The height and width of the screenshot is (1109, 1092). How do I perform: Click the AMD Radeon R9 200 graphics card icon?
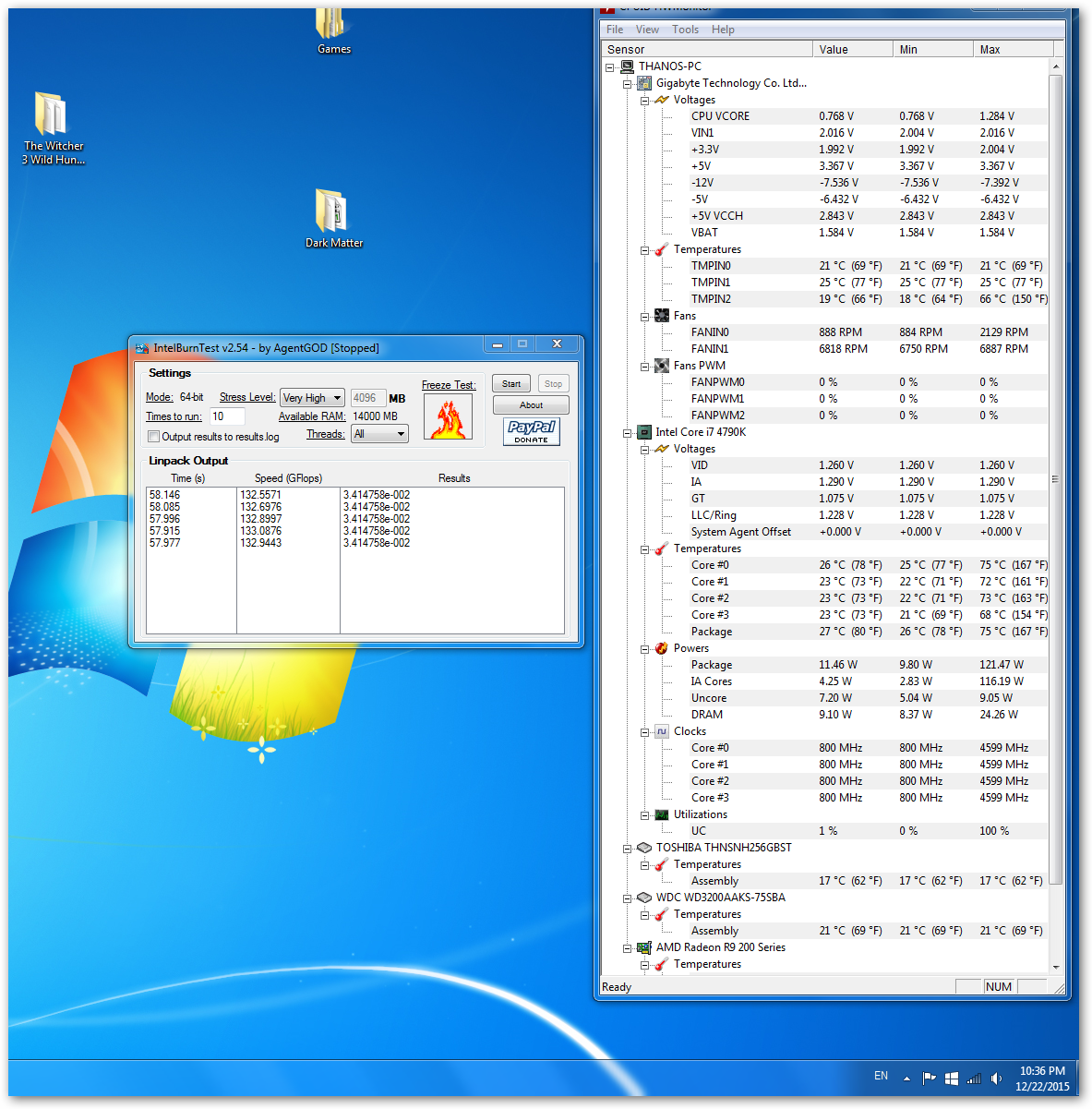coord(644,947)
